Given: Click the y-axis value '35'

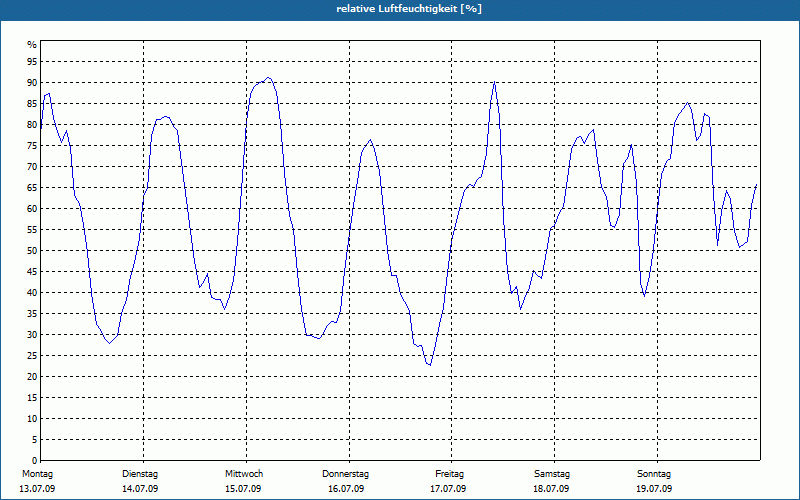Looking at the screenshot, I should pyautogui.click(x=32, y=314).
